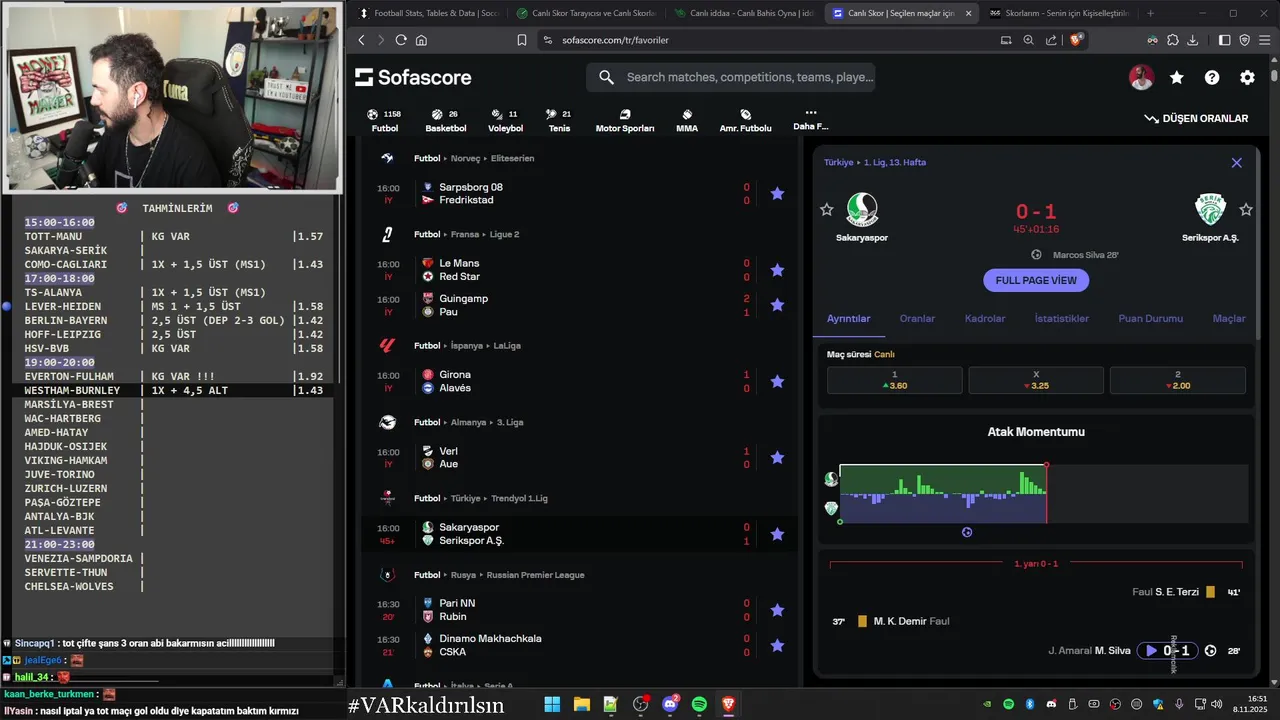Click the search matches input field
The width and height of the screenshot is (1280, 720).
[730, 77]
